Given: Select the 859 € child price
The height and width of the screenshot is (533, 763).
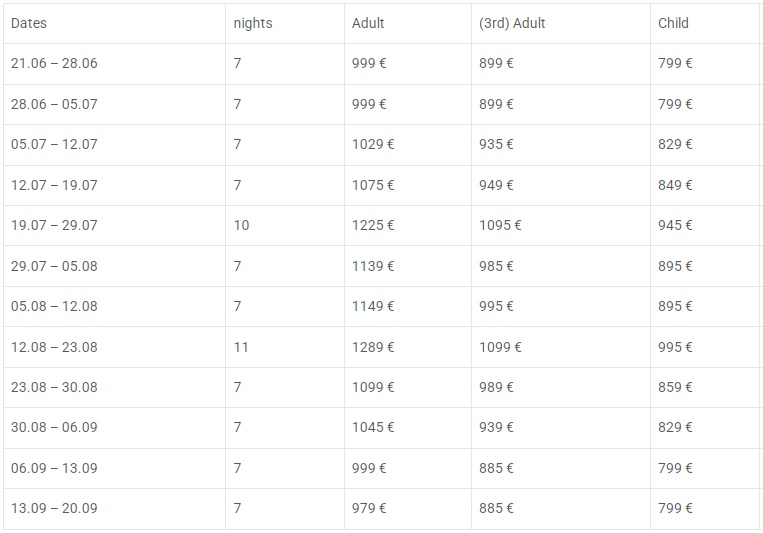Looking at the screenshot, I should tap(675, 387).
